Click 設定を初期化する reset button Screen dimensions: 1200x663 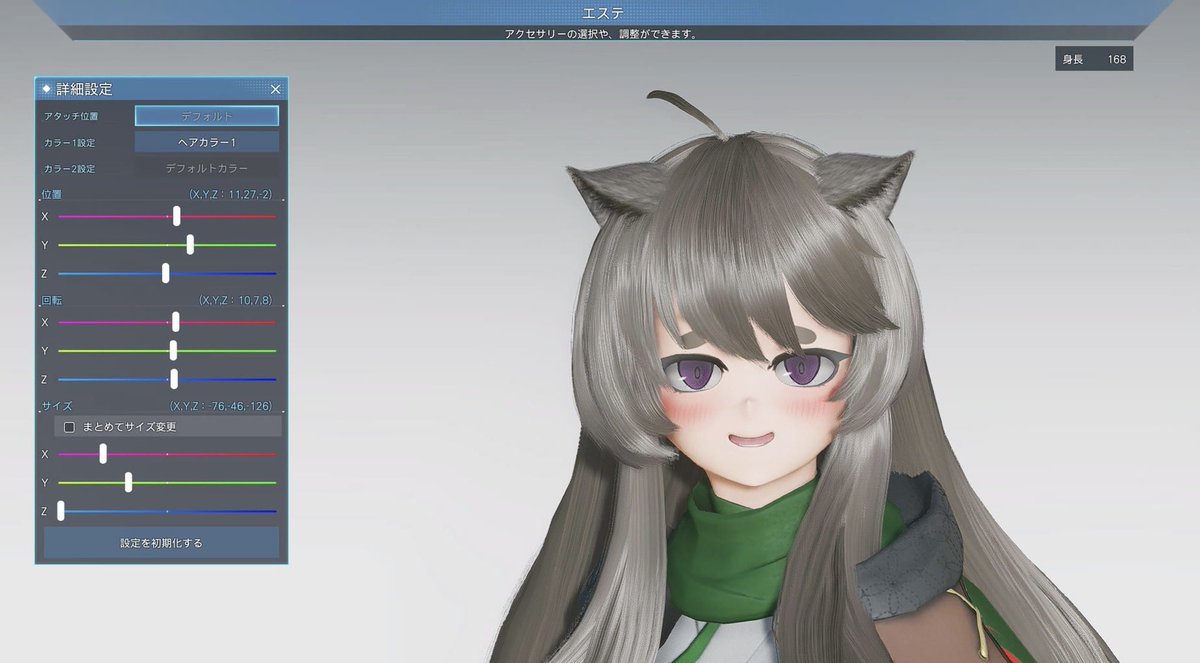coord(161,543)
